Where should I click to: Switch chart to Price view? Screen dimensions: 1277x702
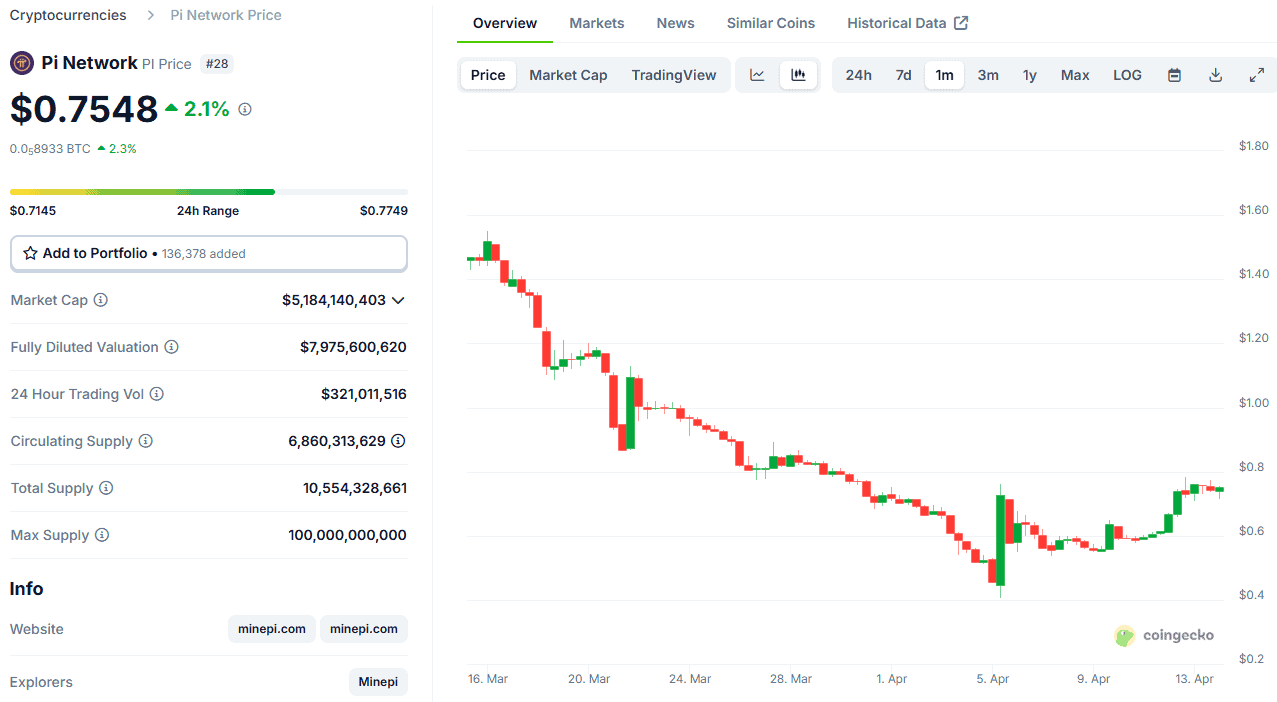pyautogui.click(x=488, y=75)
